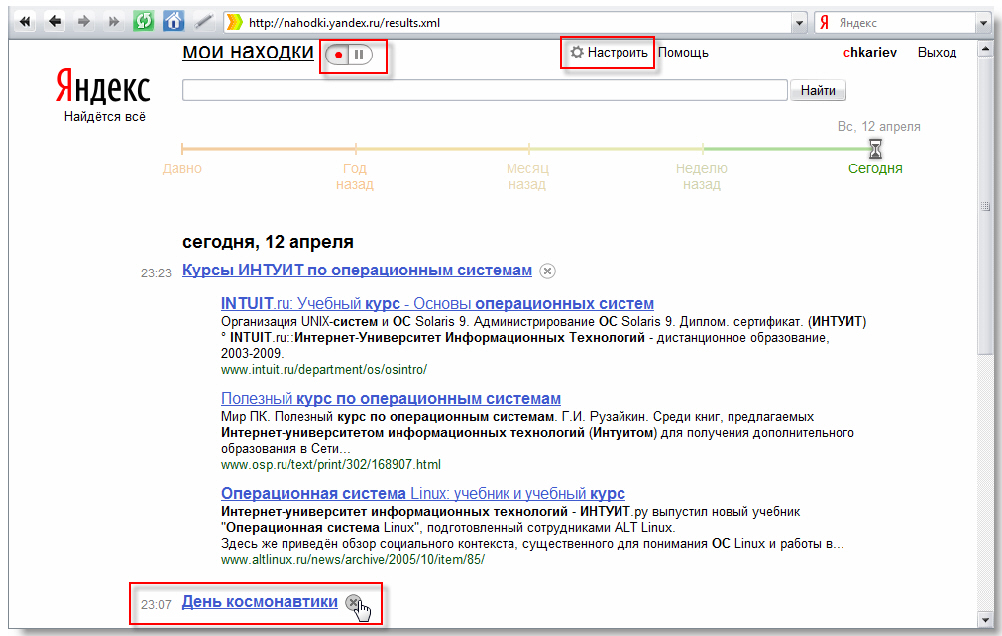The height and width of the screenshot is (636, 1002).
Task: Delete the День космонавтики entry with its x icon
Action: point(353,602)
